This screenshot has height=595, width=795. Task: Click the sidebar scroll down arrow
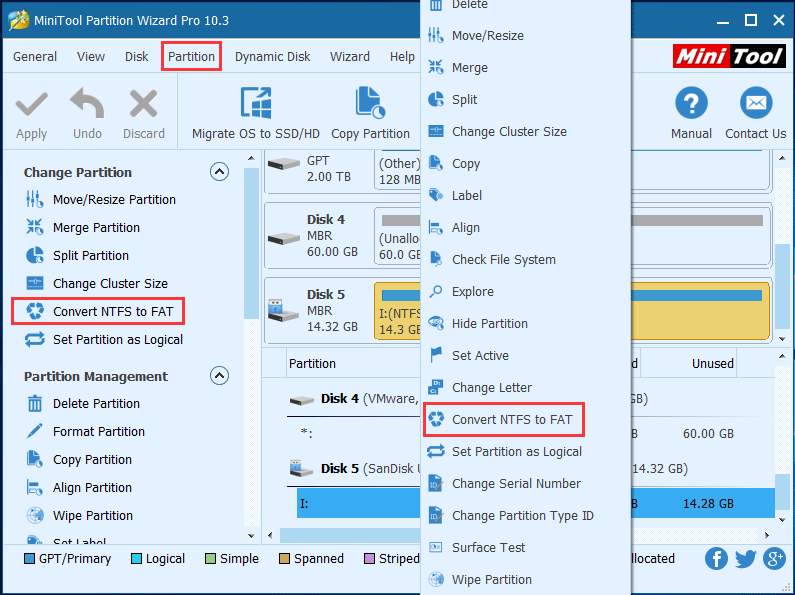[x=251, y=535]
